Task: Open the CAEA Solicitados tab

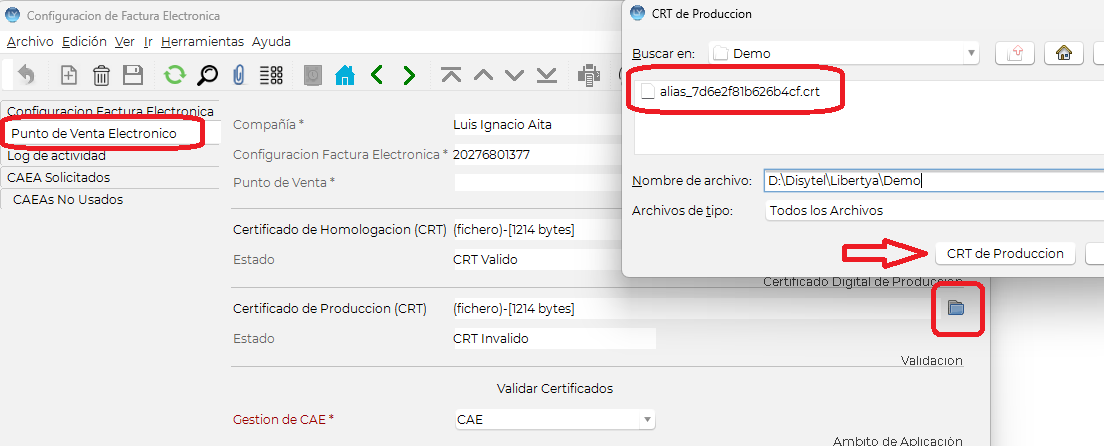Action: tap(111, 178)
